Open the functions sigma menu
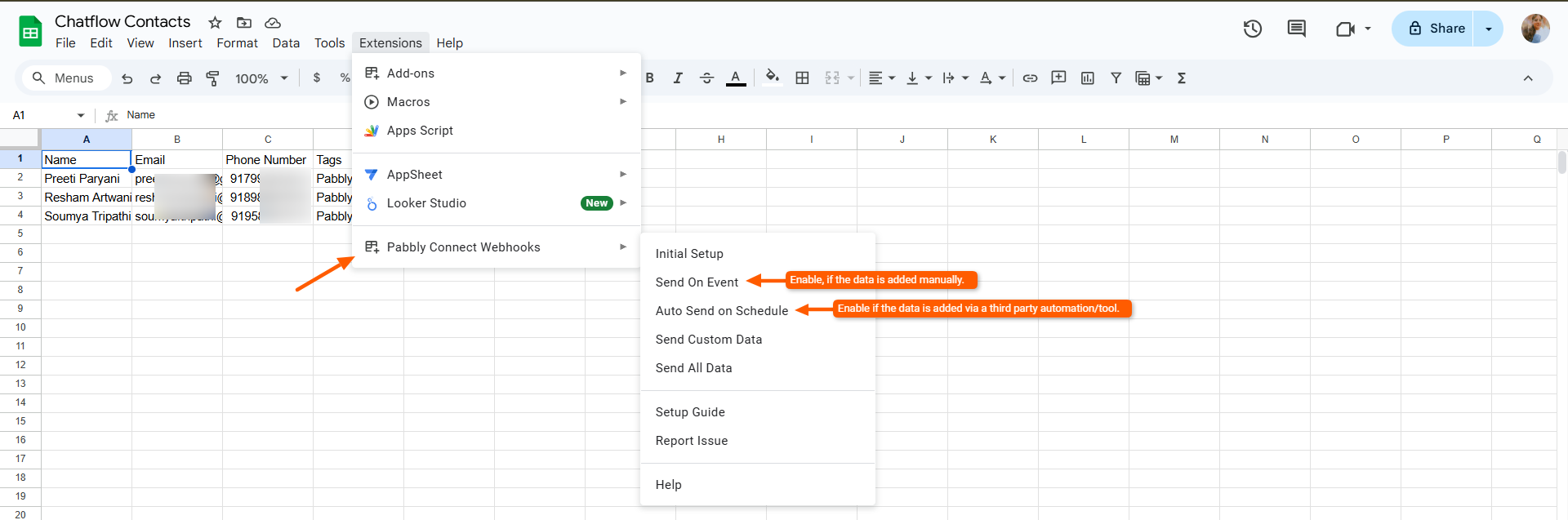Viewport: 1568px width, 520px height. tap(1181, 78)
